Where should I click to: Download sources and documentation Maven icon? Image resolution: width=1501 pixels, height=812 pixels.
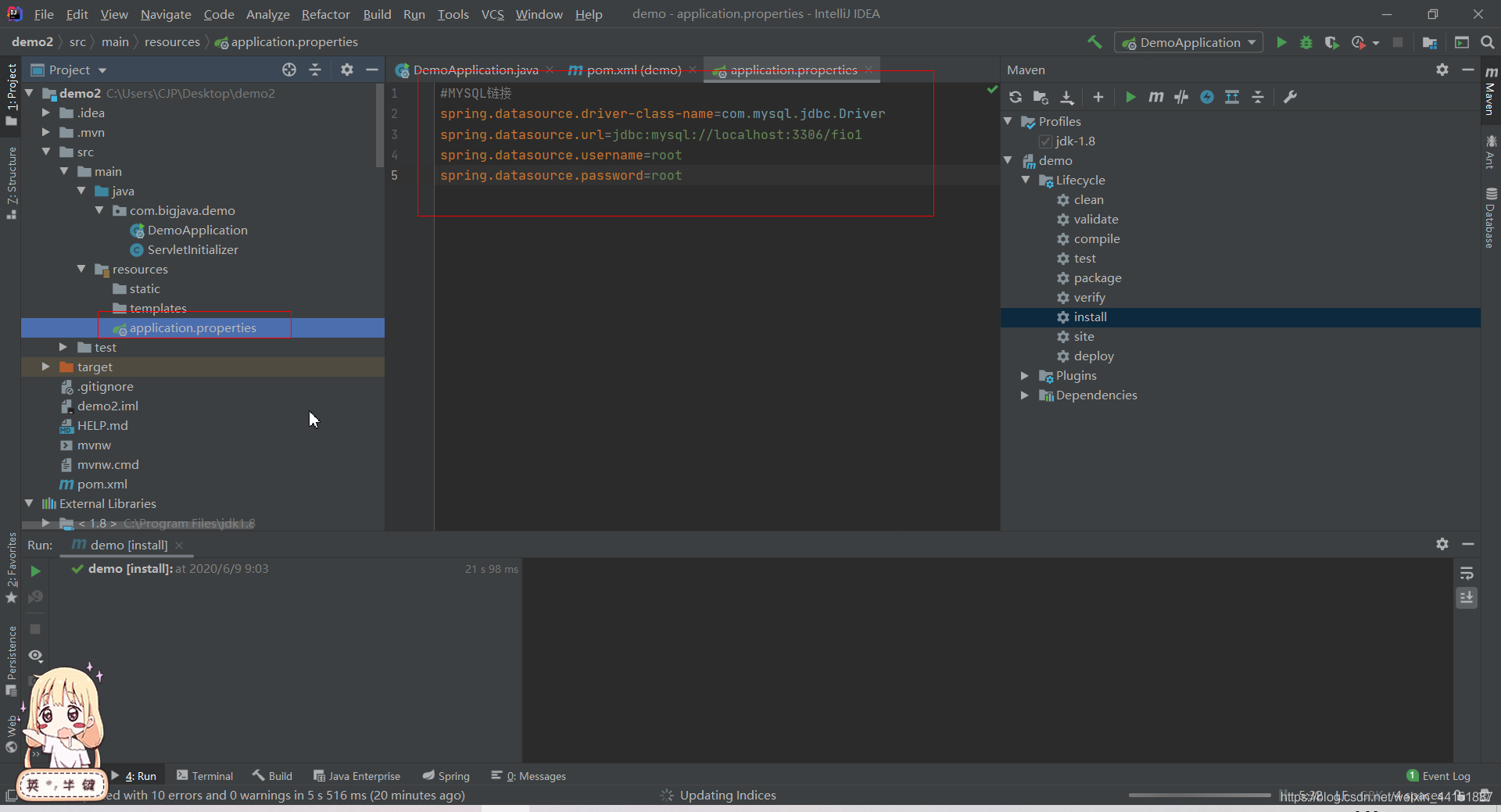click(x=1066, y=97)
